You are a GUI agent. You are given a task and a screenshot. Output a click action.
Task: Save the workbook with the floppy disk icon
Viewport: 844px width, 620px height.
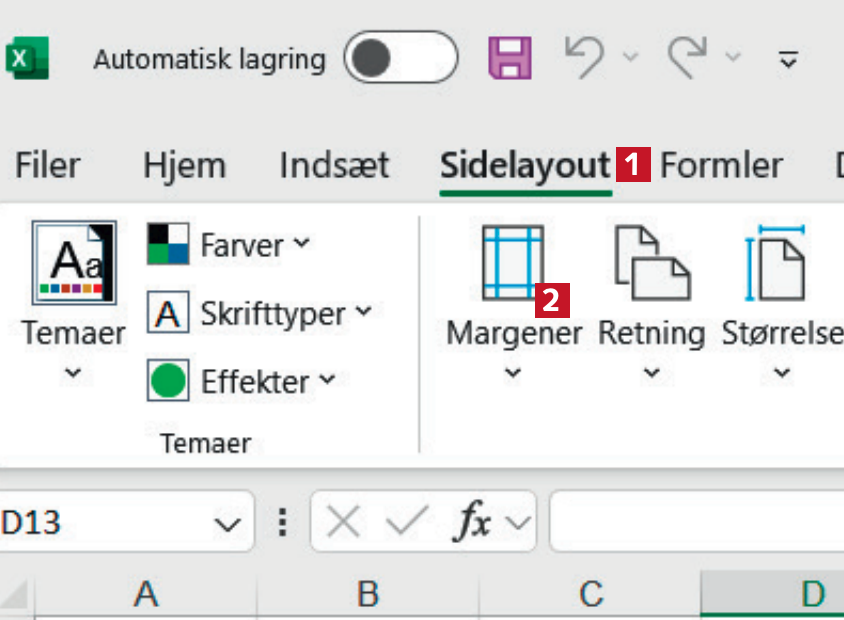[x=510, y=58]
